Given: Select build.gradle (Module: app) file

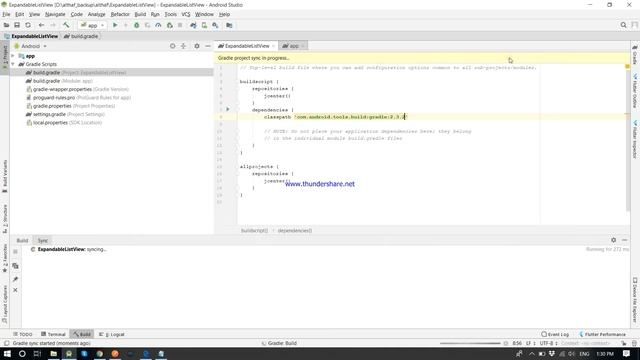Looking at the screenshot, I should [x=59, y=81].
